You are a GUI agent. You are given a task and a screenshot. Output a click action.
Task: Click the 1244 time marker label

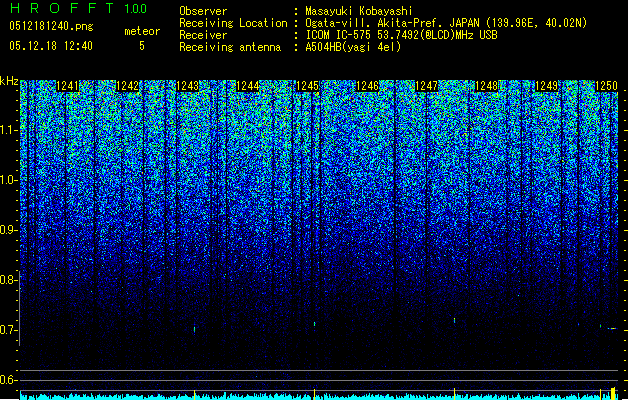[x=248, y=86]
